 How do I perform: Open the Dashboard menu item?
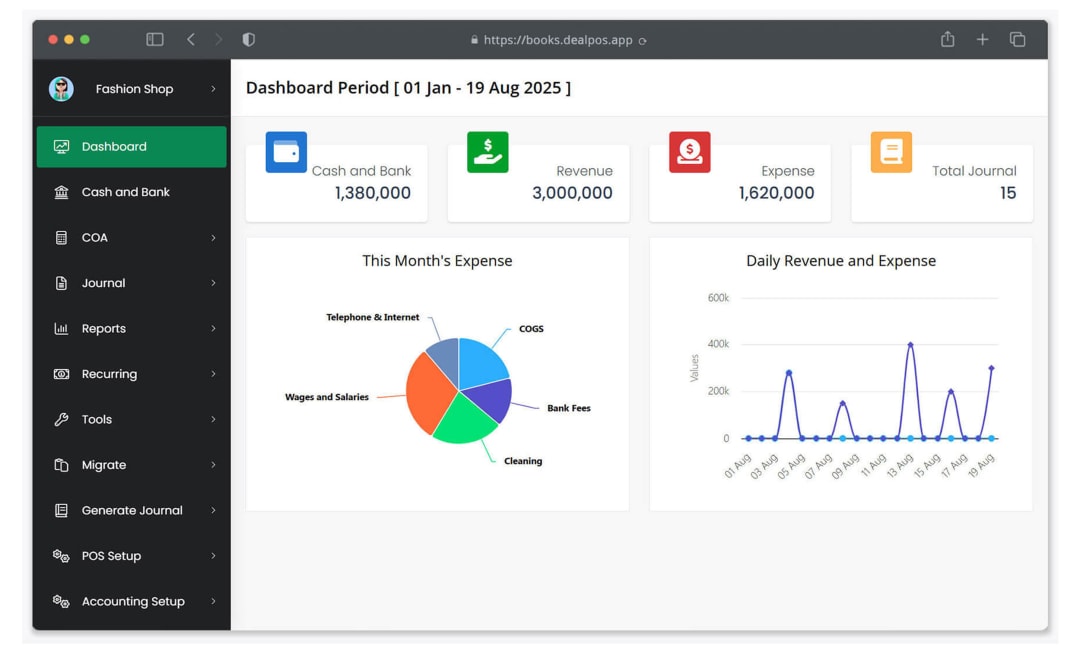(x=131, y=147)
